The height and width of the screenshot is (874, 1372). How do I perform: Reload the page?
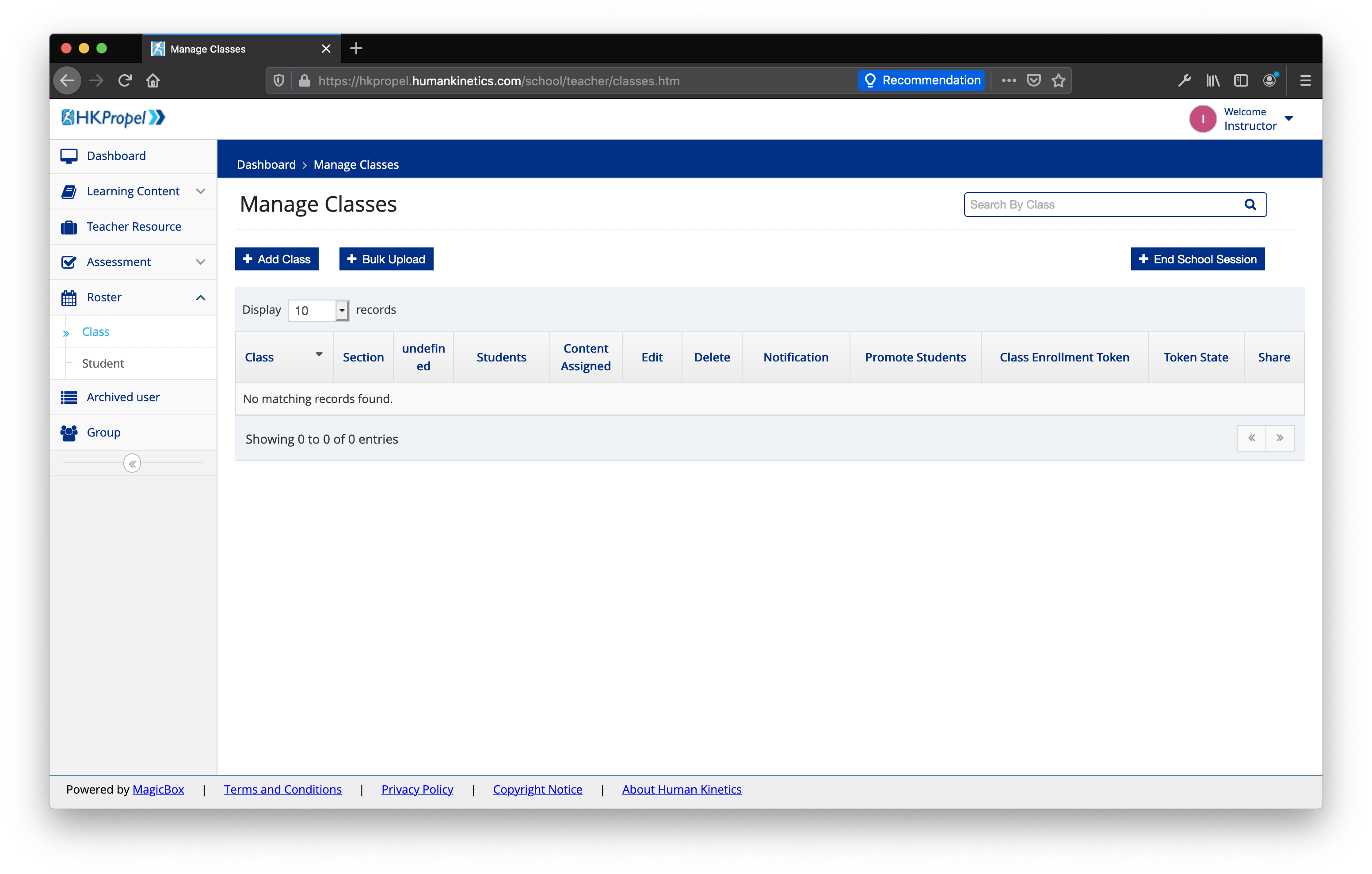tap(125, 81)
